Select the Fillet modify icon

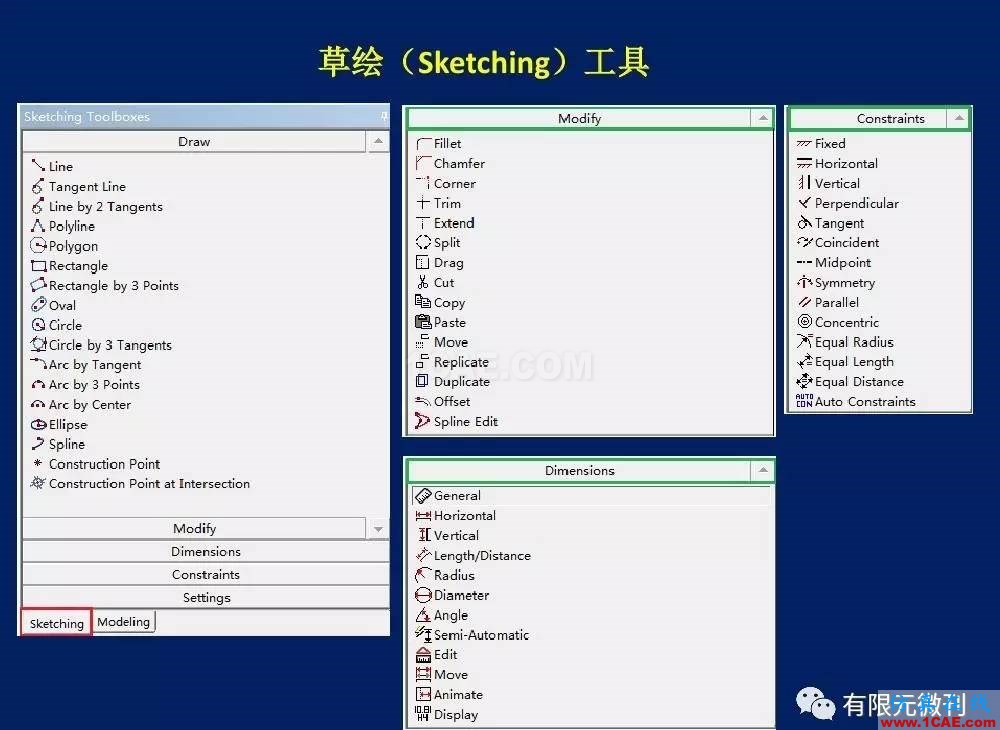pos(423,144)
